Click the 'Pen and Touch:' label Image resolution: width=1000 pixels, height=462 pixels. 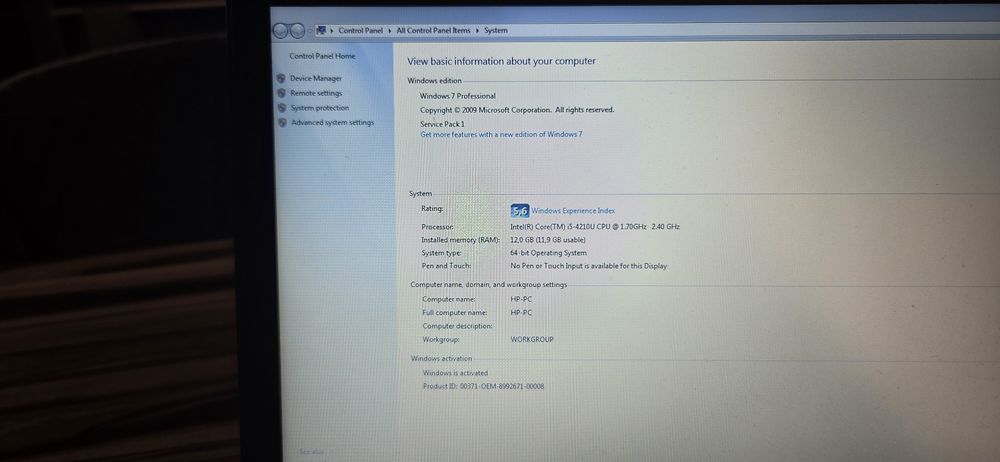tap(446, 265)
